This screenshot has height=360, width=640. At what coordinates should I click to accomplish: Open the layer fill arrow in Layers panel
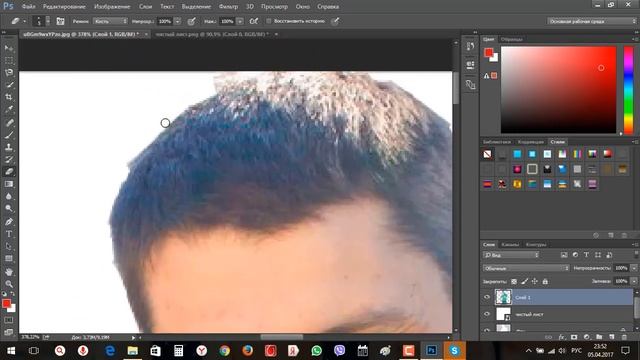click(634, 282)
